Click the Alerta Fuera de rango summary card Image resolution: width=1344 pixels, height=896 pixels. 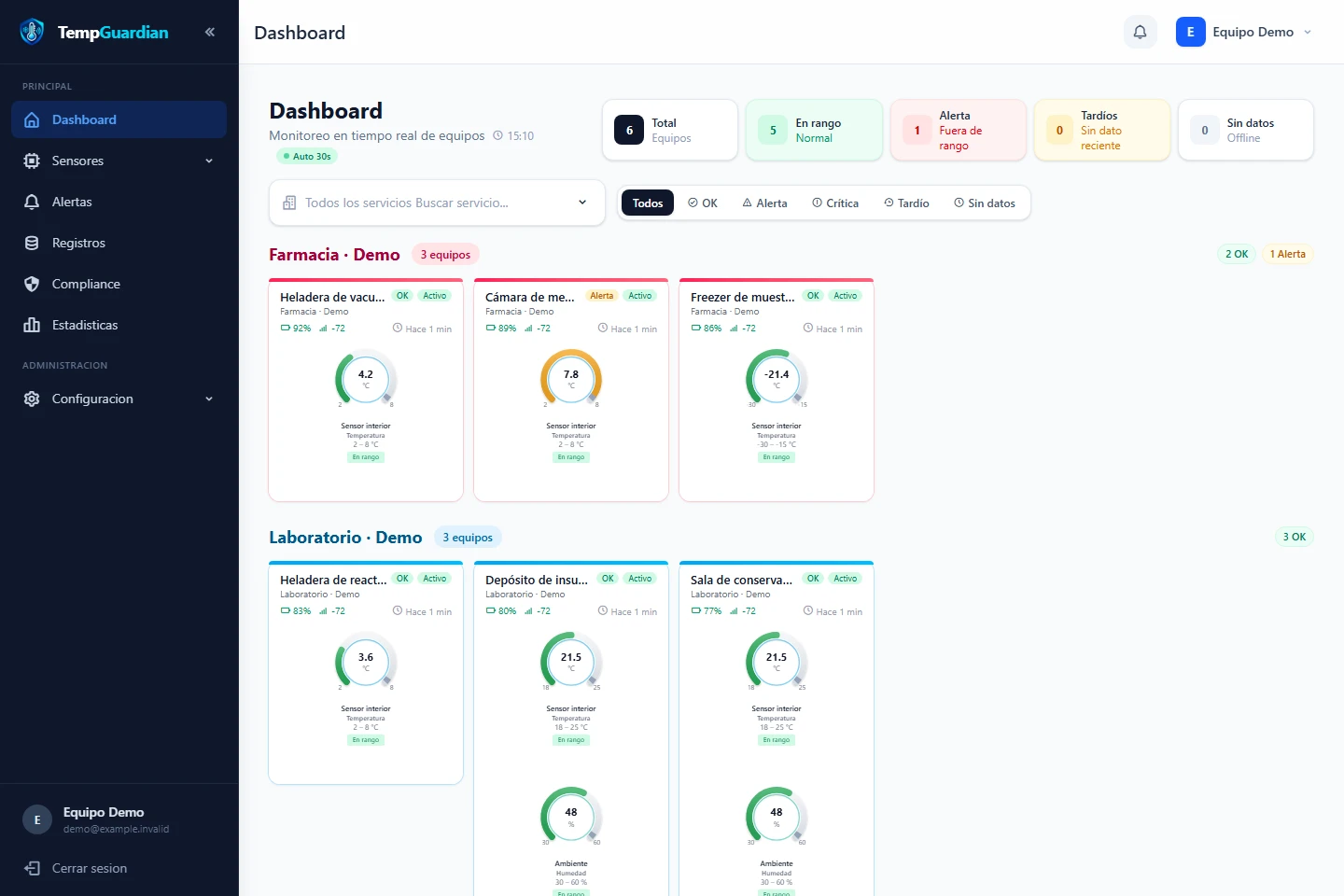[958, 131]
